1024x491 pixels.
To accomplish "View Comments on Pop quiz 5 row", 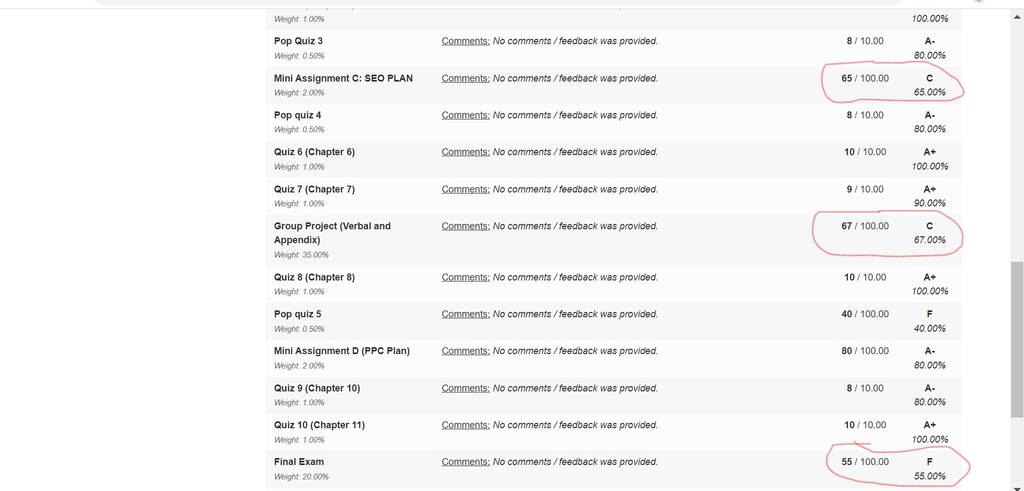I will coord(466,314).
